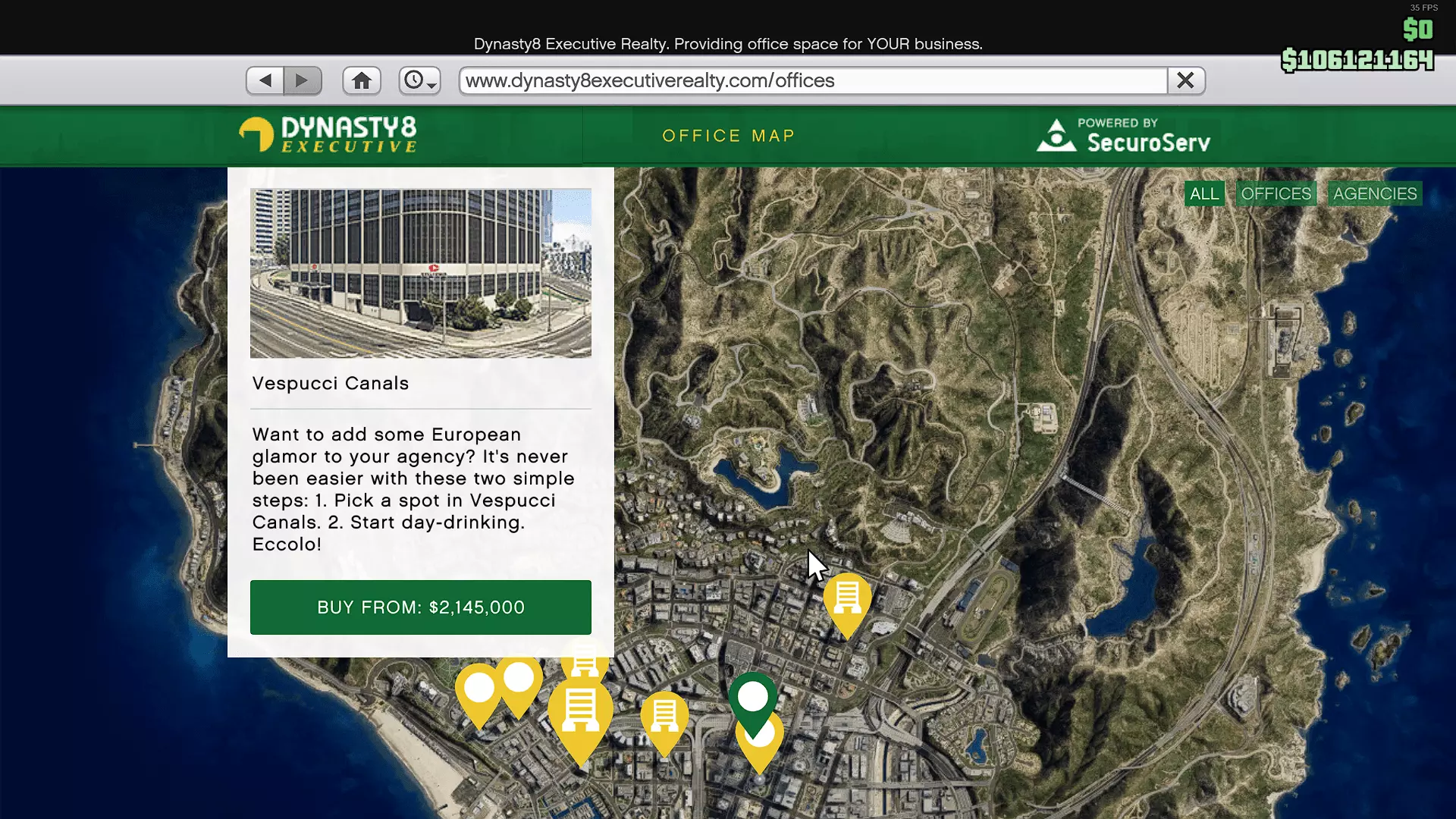Image resolution: width=1456 pixels, height=819 pixels.
Task: Click the SecuroServ logo
Action: click(x=1124, y=136)
